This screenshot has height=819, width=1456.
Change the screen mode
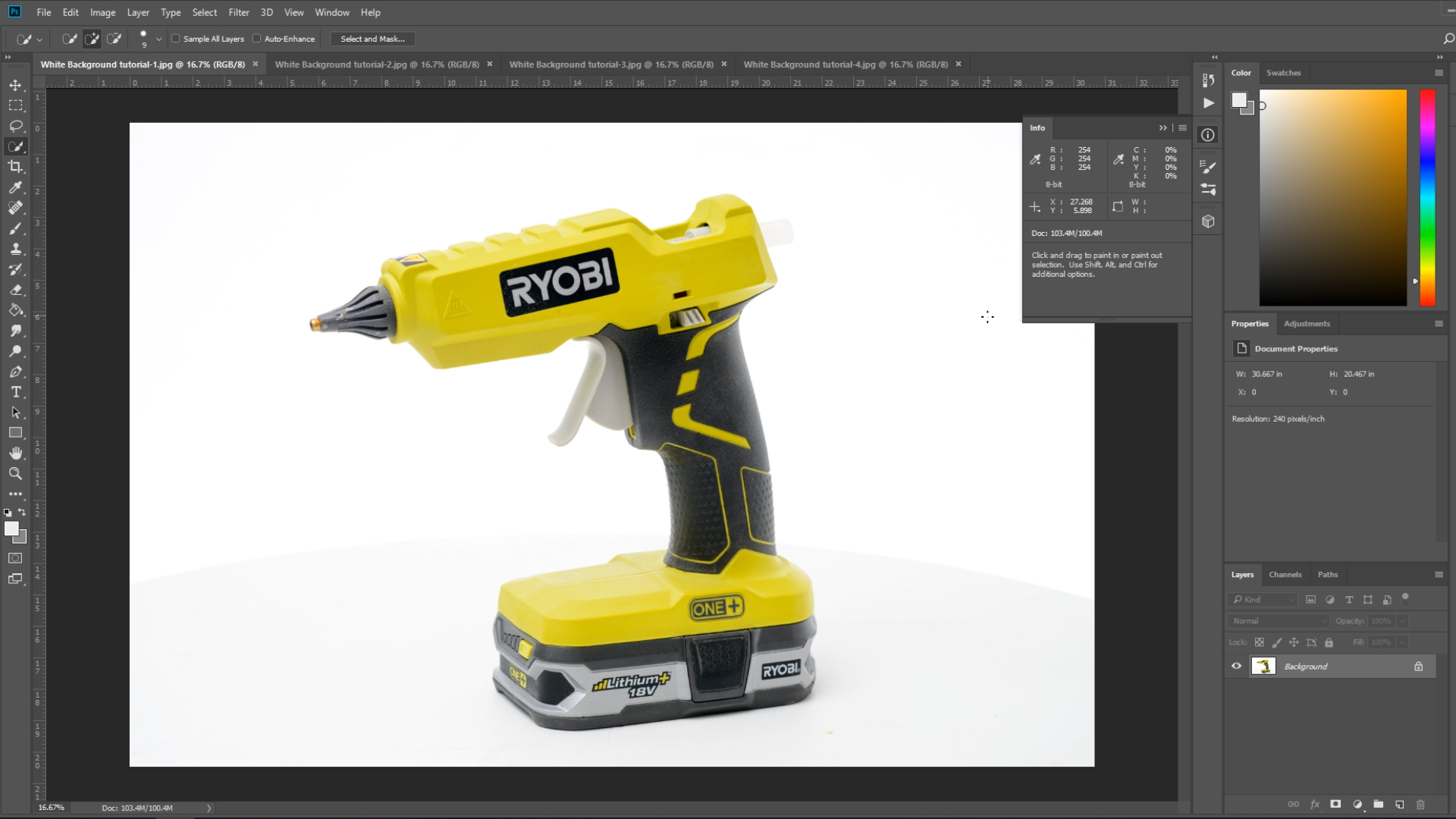click(x=15, y=579)
